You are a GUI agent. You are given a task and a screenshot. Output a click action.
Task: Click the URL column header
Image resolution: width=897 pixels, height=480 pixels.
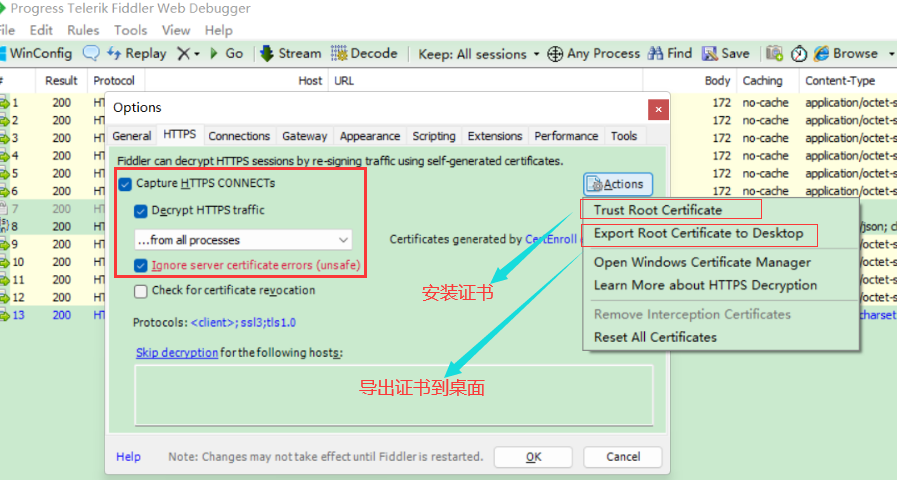click(x=486, y=81)
